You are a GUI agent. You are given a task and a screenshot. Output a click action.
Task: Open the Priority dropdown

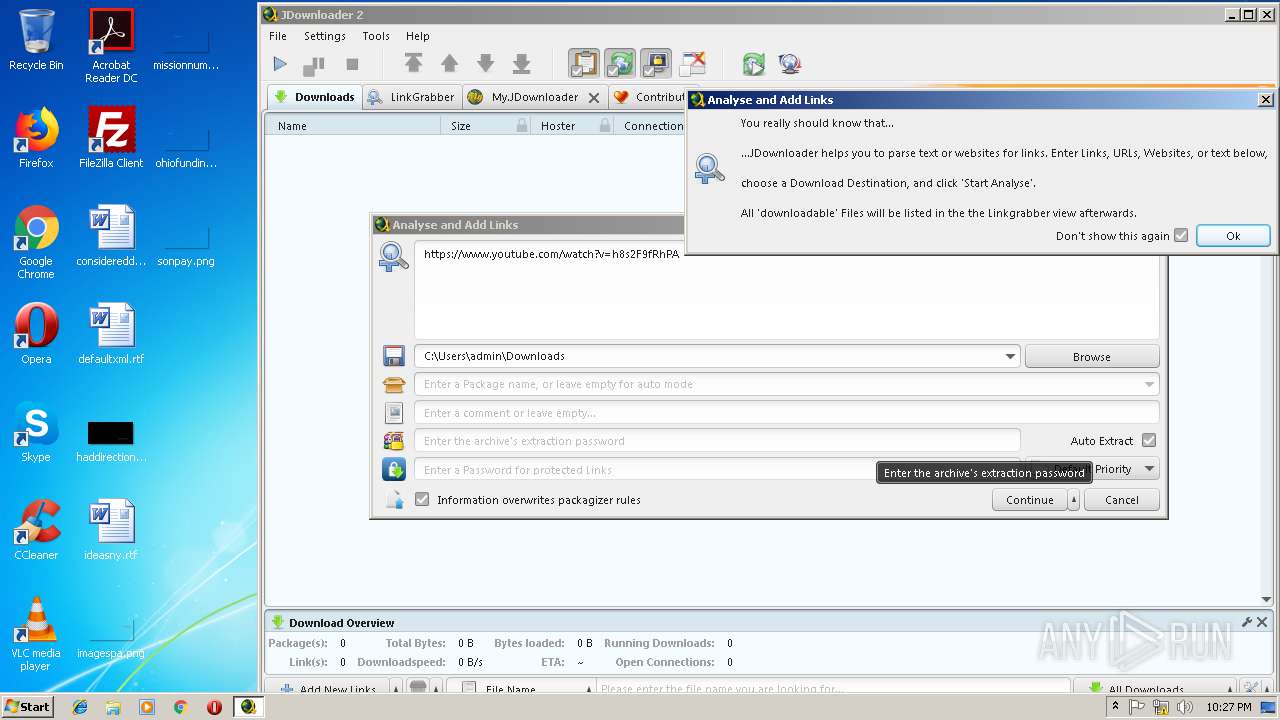tap(1149, 468)
